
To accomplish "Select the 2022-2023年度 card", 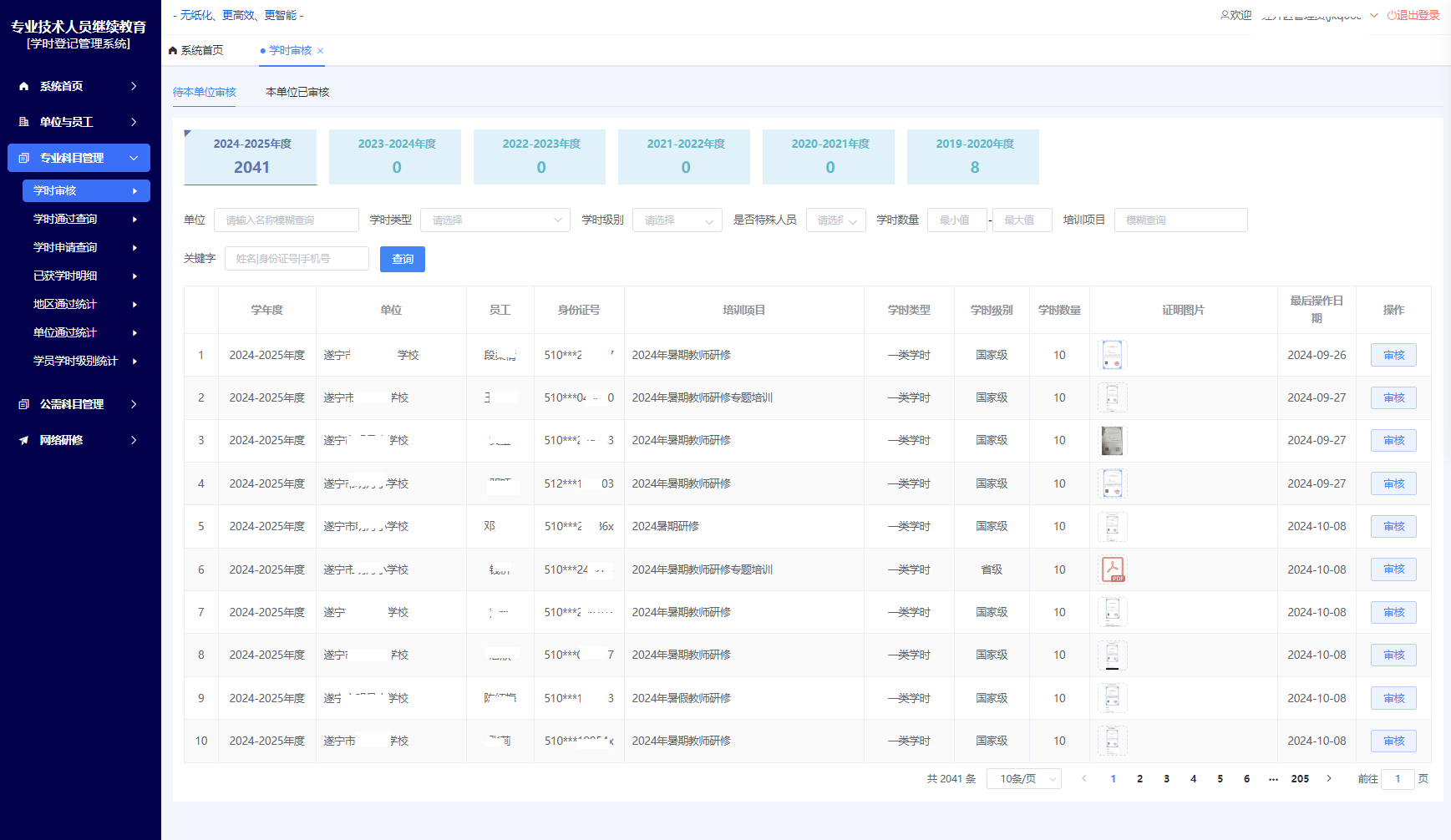I will pyautogui.click(x=540, y=157).
